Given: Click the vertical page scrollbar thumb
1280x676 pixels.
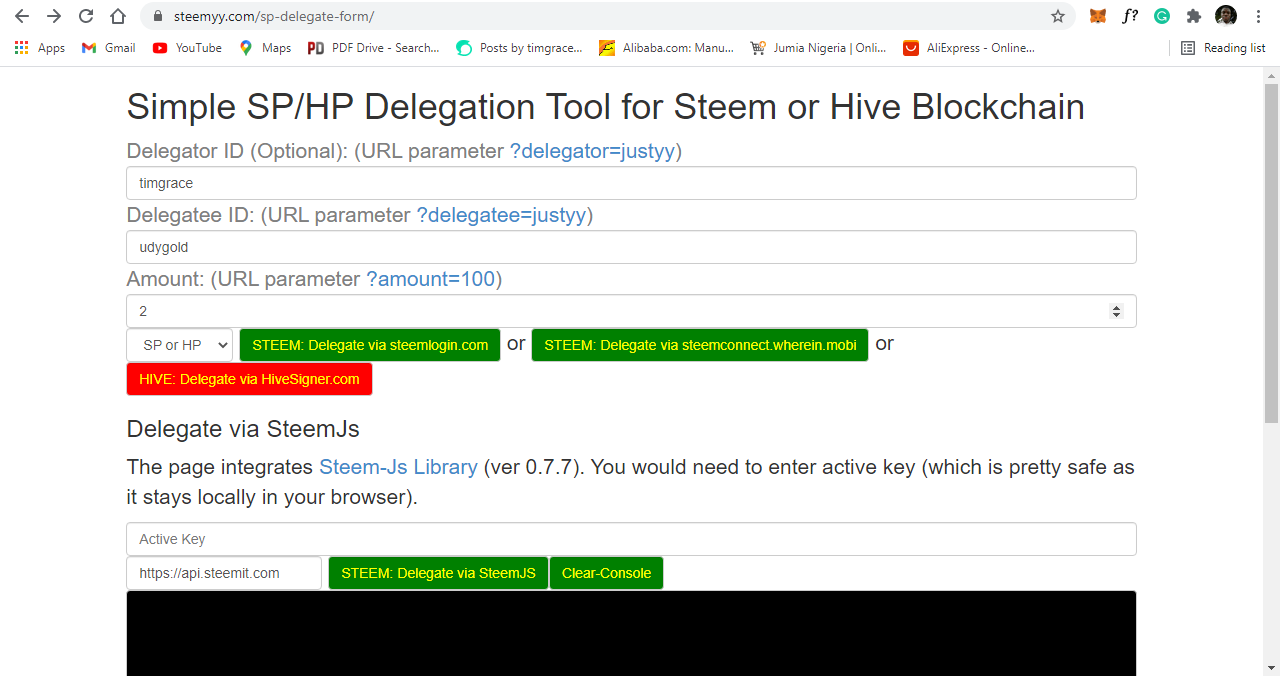Looking at the screenshot, I should click(1271, 253).
